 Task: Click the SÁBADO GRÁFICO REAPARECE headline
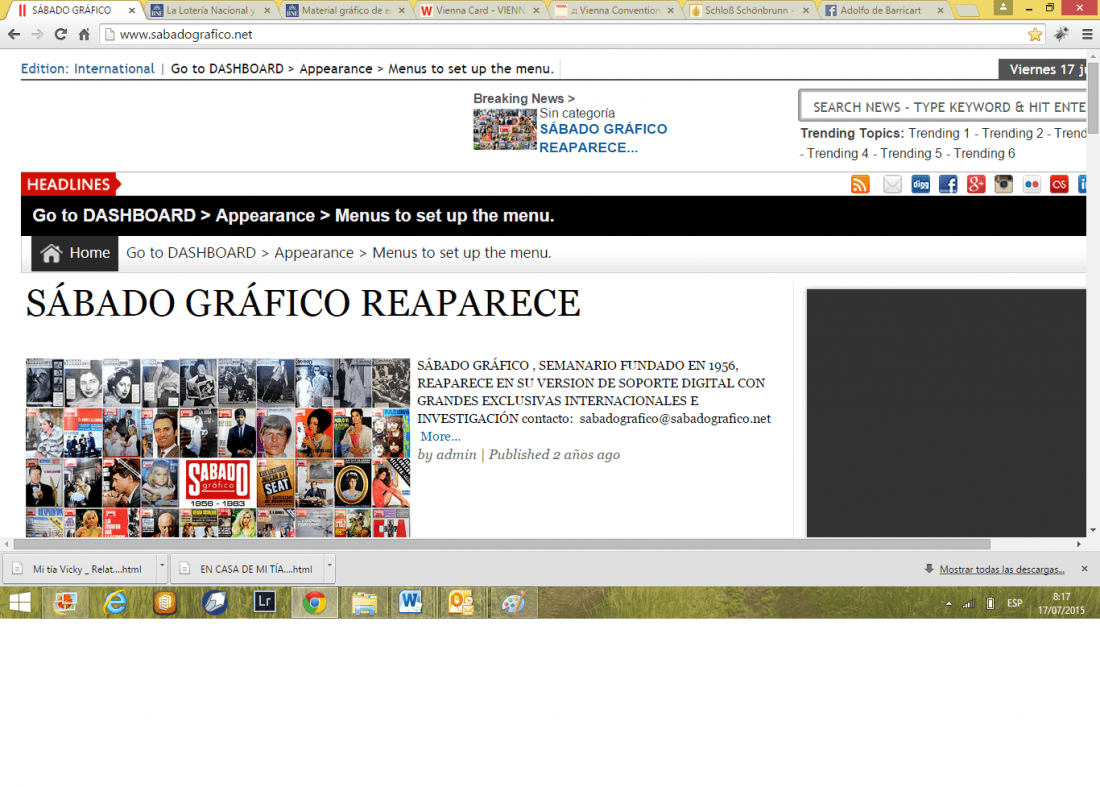click(303, 304)
